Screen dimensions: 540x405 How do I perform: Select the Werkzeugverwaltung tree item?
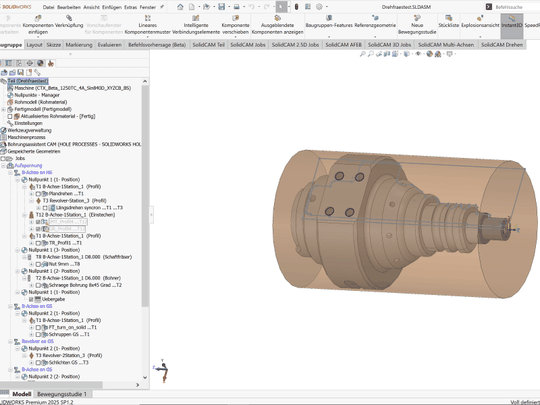[29, 131]
